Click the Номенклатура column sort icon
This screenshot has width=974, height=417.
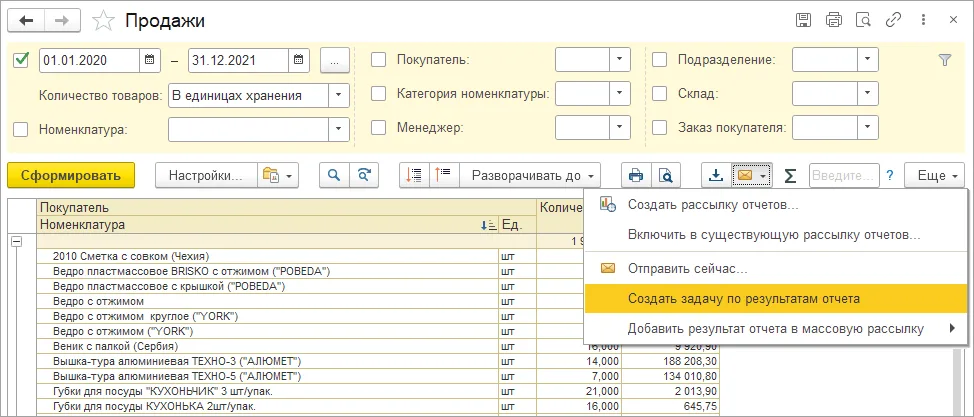tap(489, 225)
